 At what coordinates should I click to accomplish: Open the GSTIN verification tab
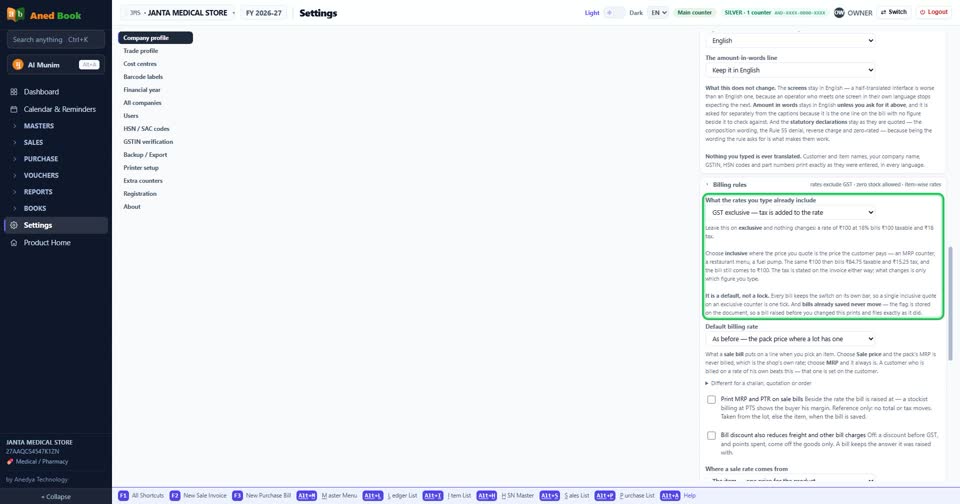[156, 141]
